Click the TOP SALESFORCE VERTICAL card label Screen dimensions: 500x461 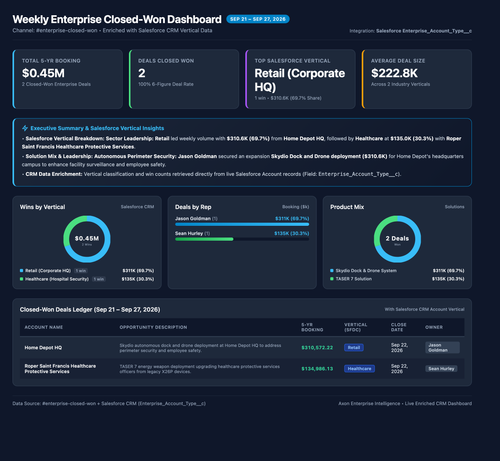point(292,61)
